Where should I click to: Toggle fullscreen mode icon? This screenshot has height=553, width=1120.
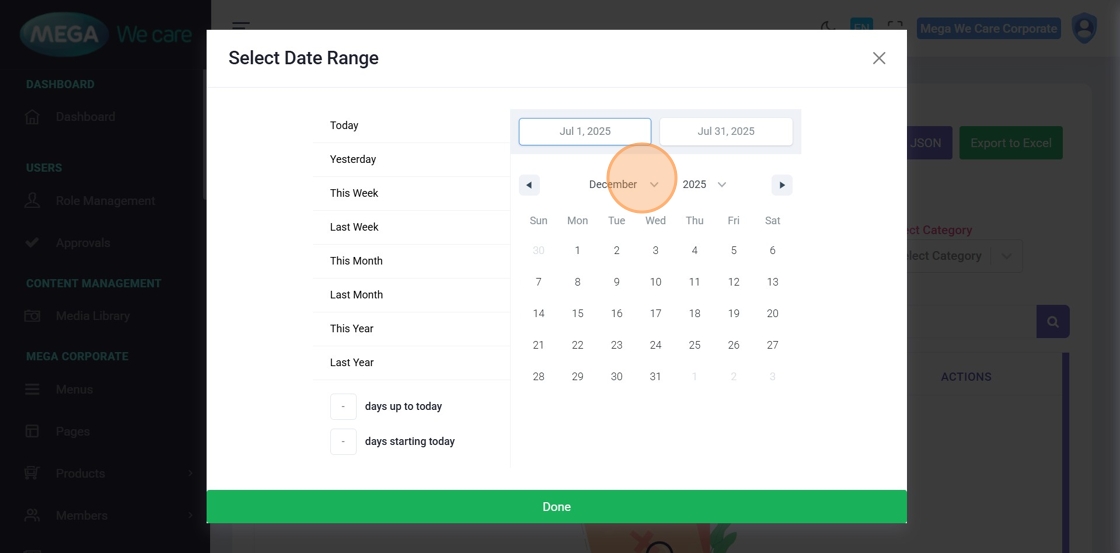pos(895,28)
